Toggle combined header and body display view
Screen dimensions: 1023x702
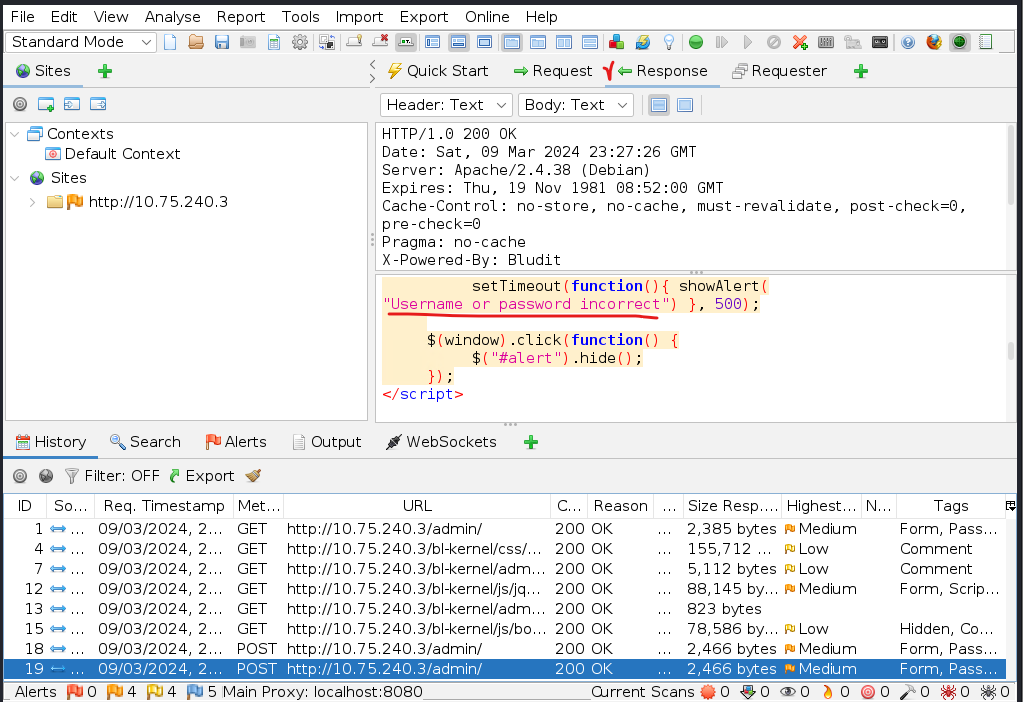[685, 105]
